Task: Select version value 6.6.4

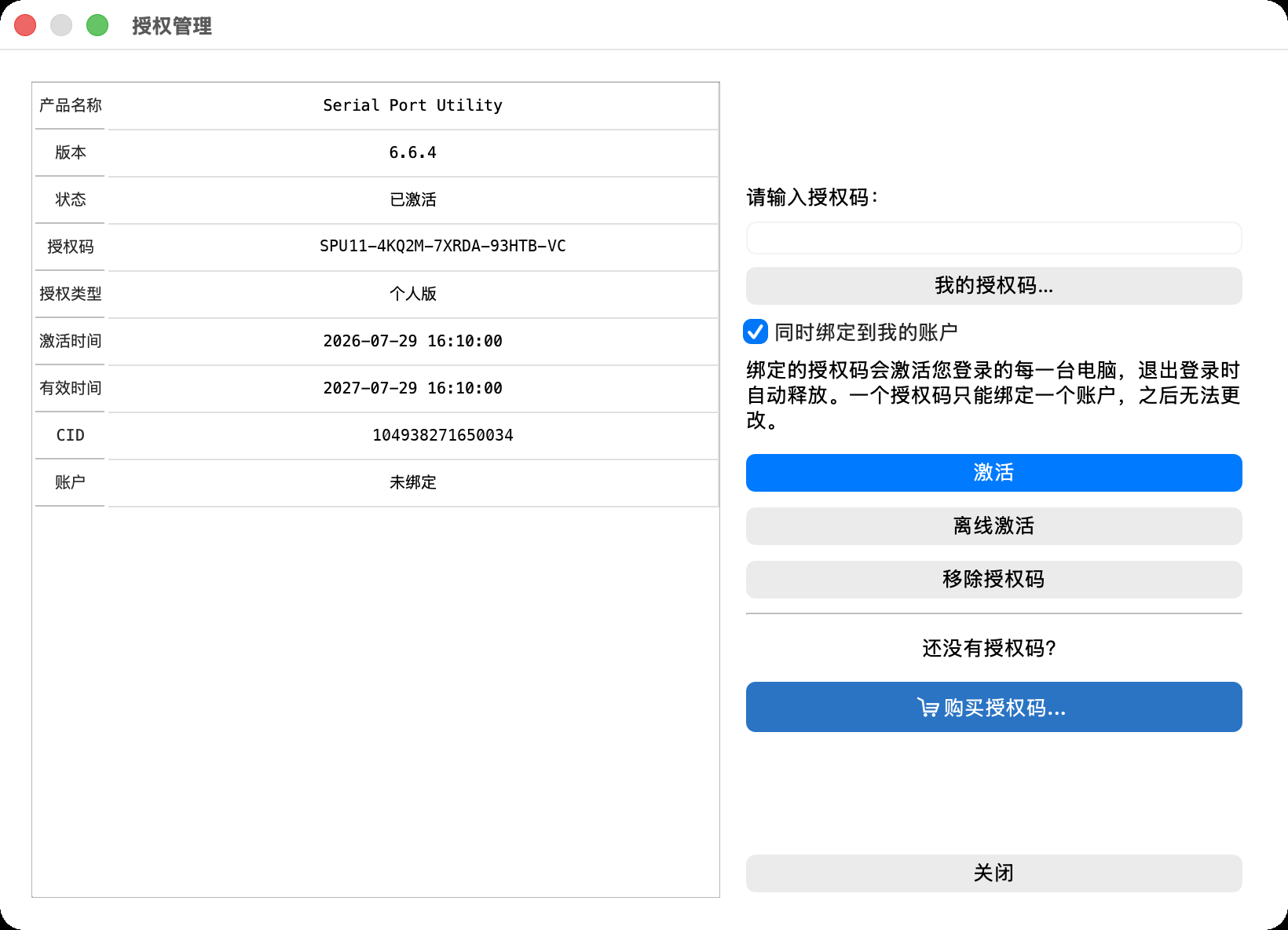Action: click(x=413, y=152)
